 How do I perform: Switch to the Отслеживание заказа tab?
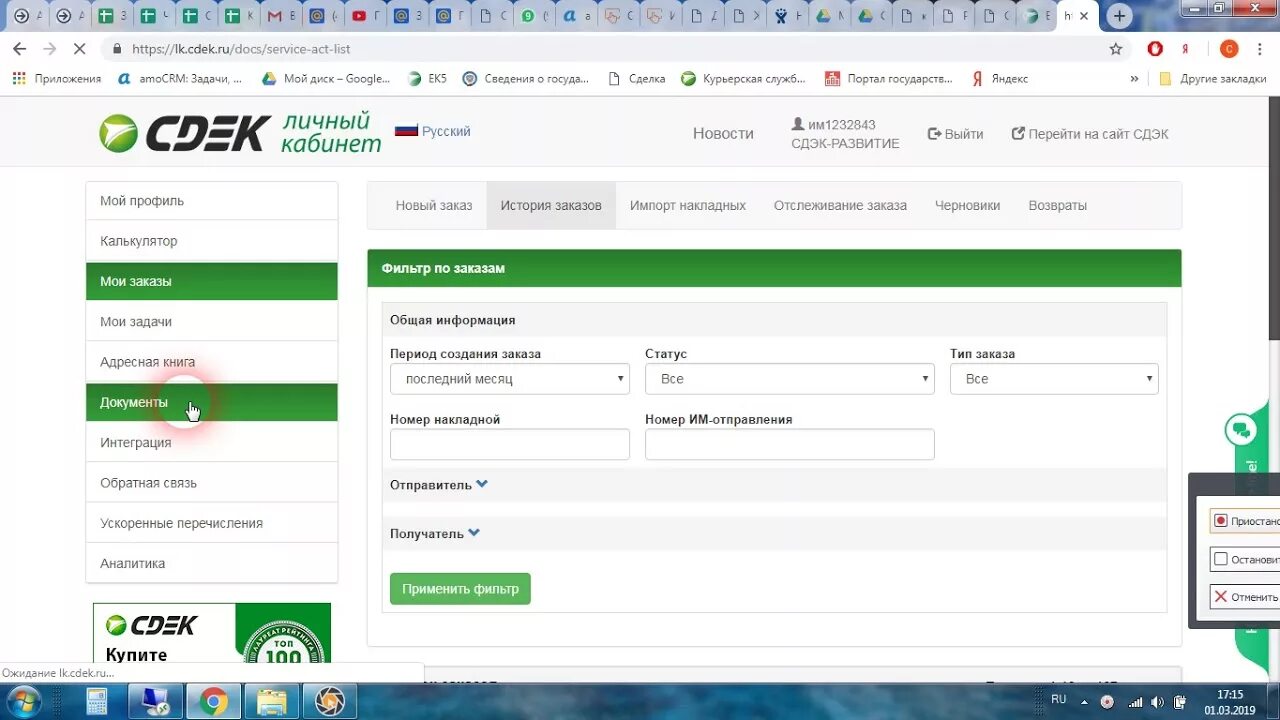tap(840, 205)
